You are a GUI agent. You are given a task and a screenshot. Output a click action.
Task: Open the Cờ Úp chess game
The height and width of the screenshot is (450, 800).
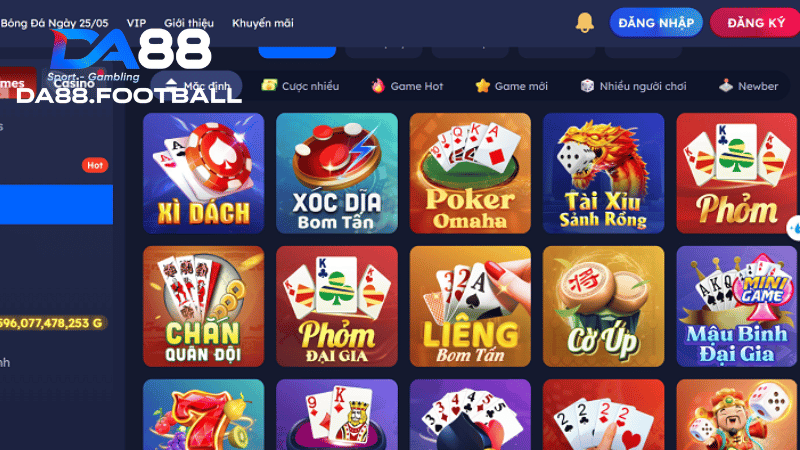click(604, 306)
